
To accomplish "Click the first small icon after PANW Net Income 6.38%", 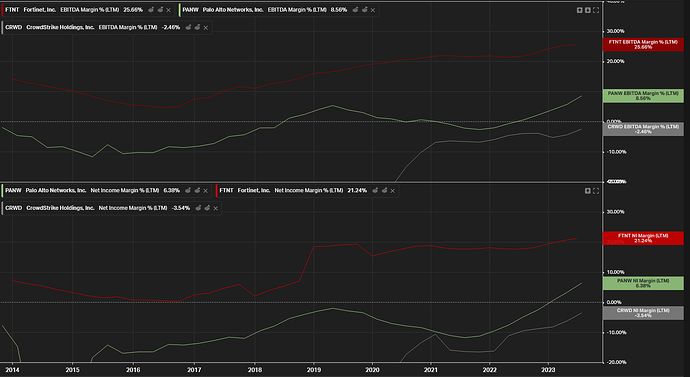I will click(x=188, y=190).
